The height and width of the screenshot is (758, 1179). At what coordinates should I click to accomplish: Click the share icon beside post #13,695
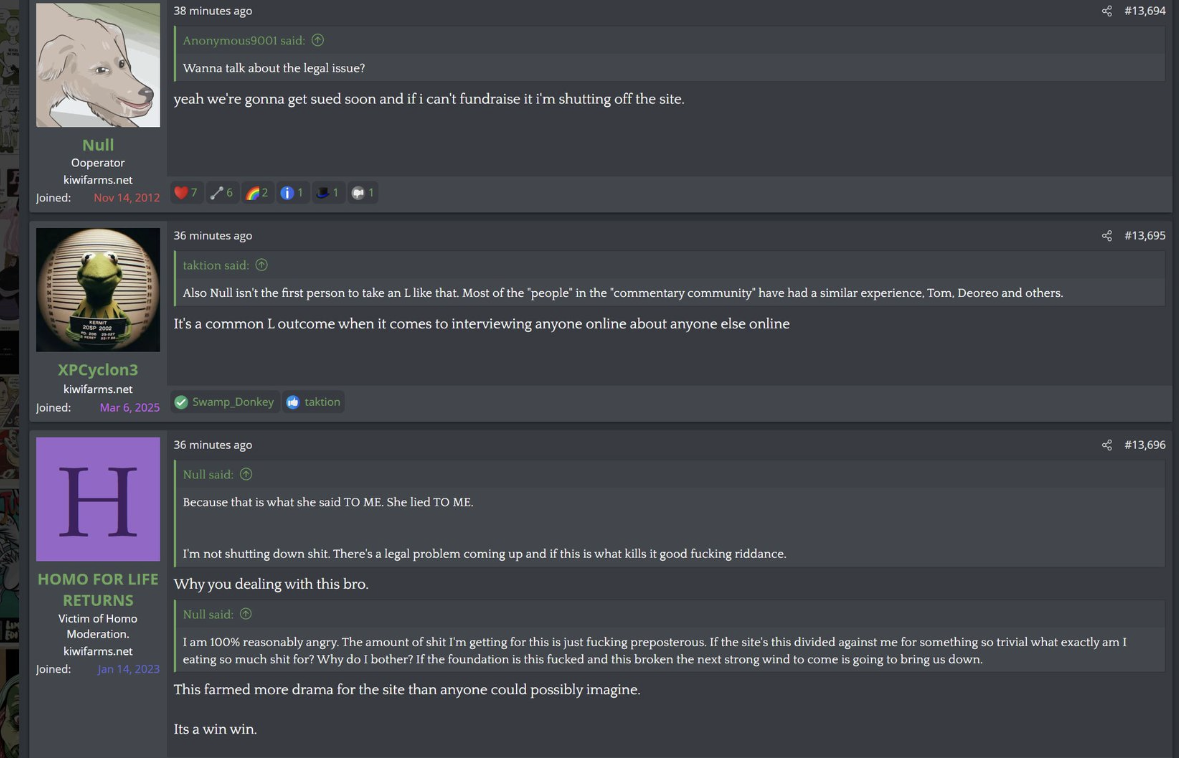tap(1106, 236)
